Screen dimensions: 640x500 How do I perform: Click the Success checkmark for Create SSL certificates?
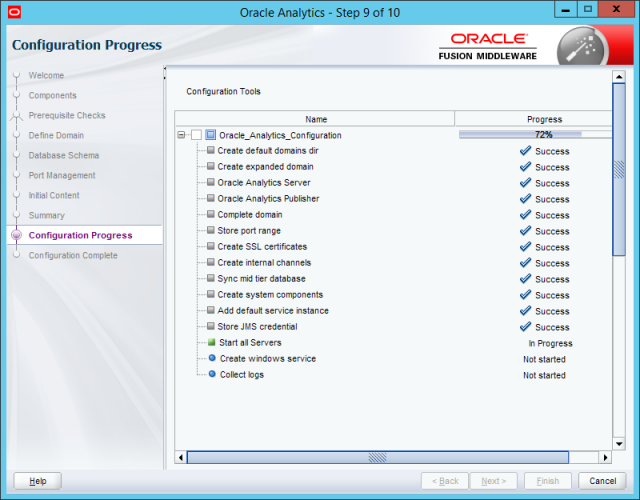pos(525,247)
